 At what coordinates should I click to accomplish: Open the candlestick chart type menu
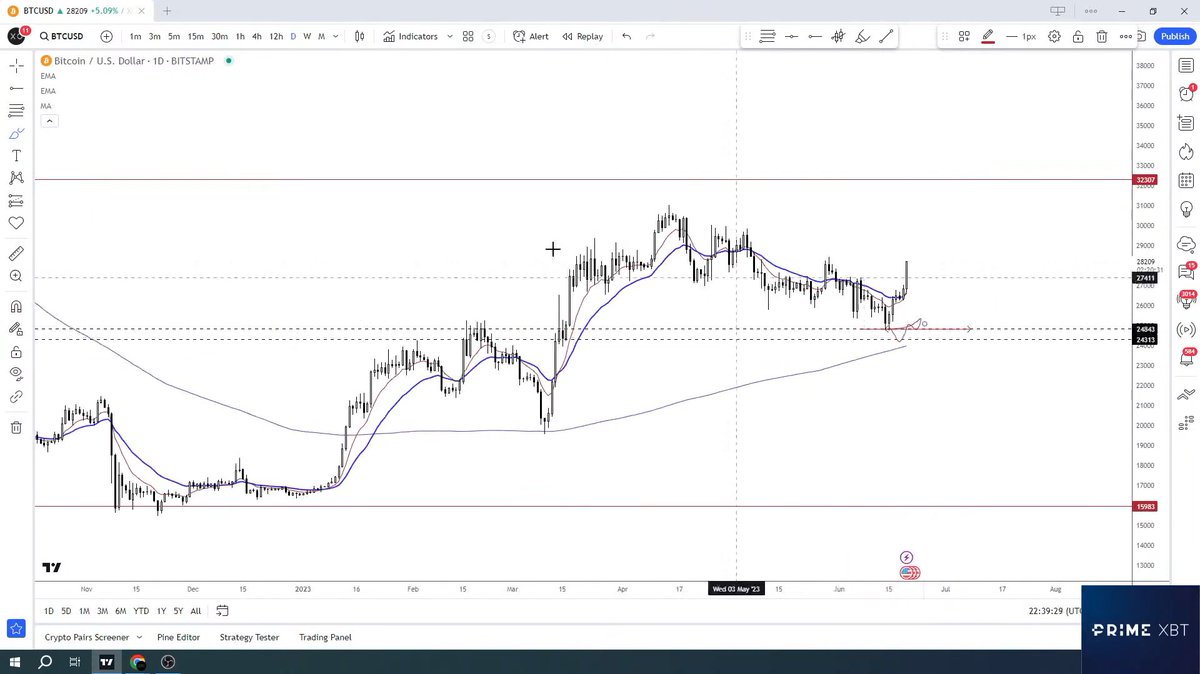click(x=361, y=36)
